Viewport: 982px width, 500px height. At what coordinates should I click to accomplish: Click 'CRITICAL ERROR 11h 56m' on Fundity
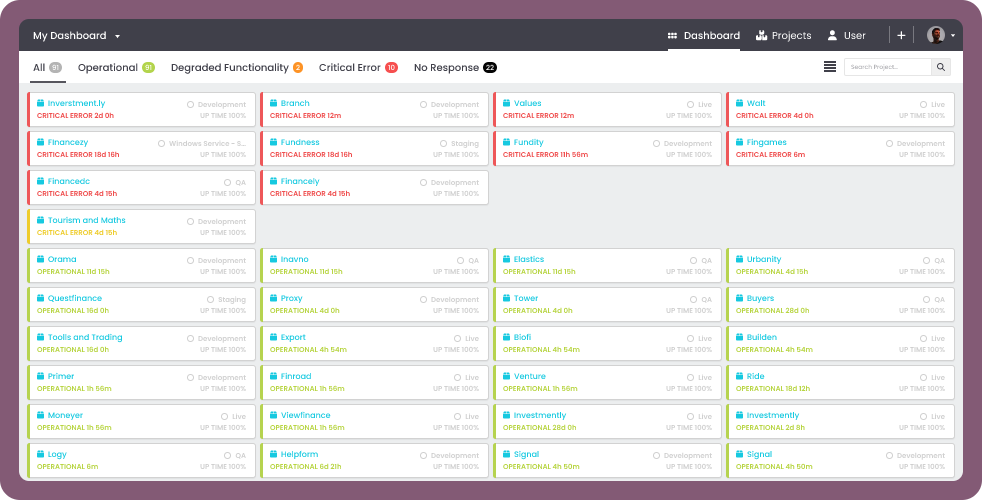point(545,155)
